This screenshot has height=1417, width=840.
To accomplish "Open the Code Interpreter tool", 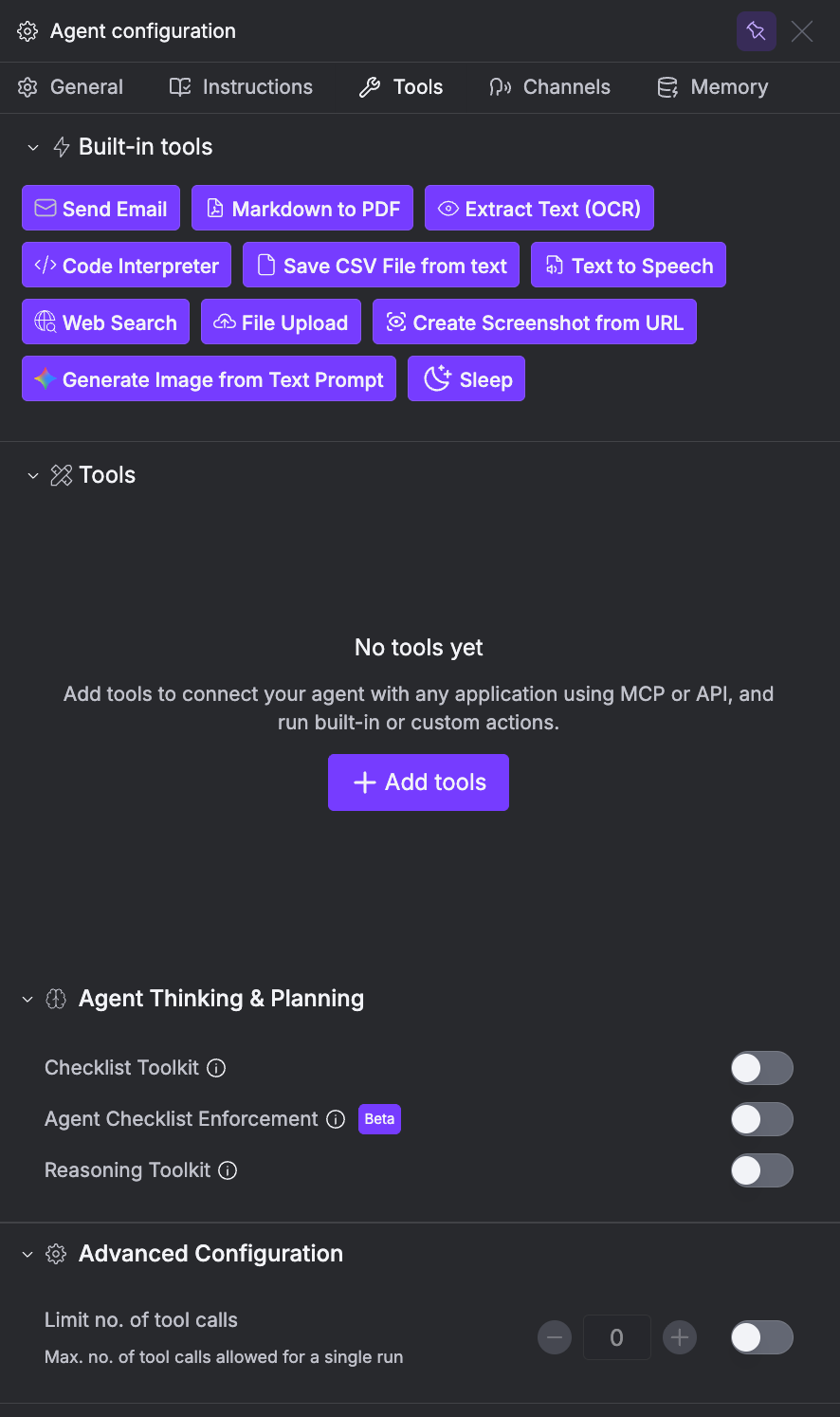I will (x=126, y=266).
